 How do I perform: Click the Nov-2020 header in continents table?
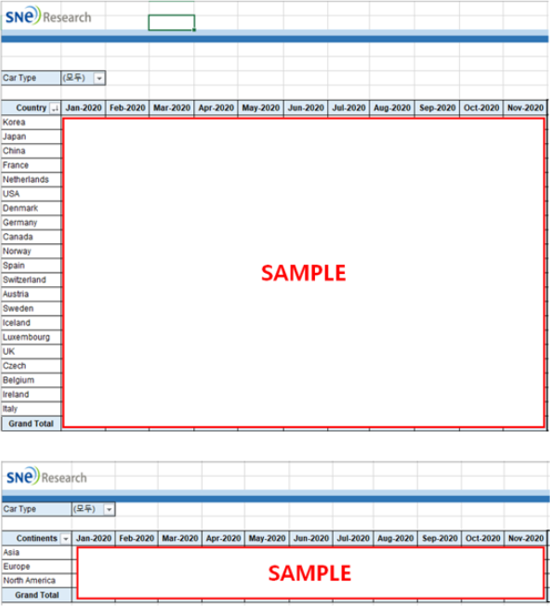tap(526, 538)
